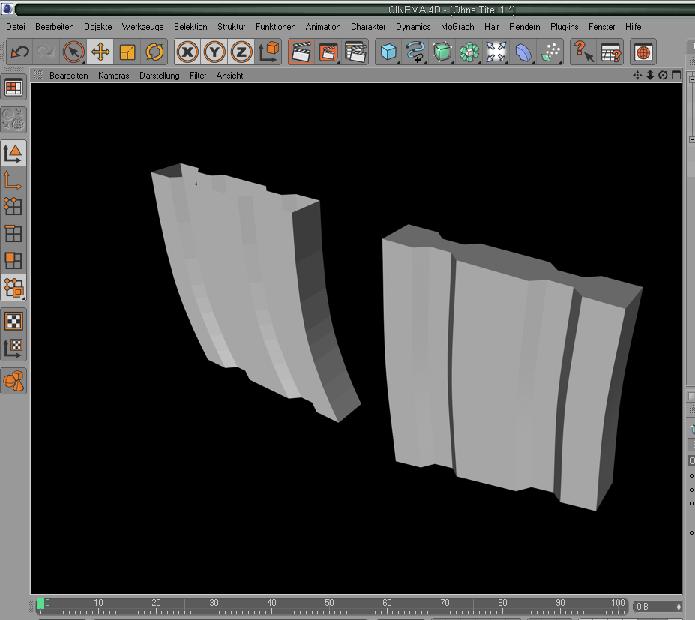This screenshot has width=695, height=620.
Task: Open the Cube primitive objects dropdown
Action: click(389, 52)
